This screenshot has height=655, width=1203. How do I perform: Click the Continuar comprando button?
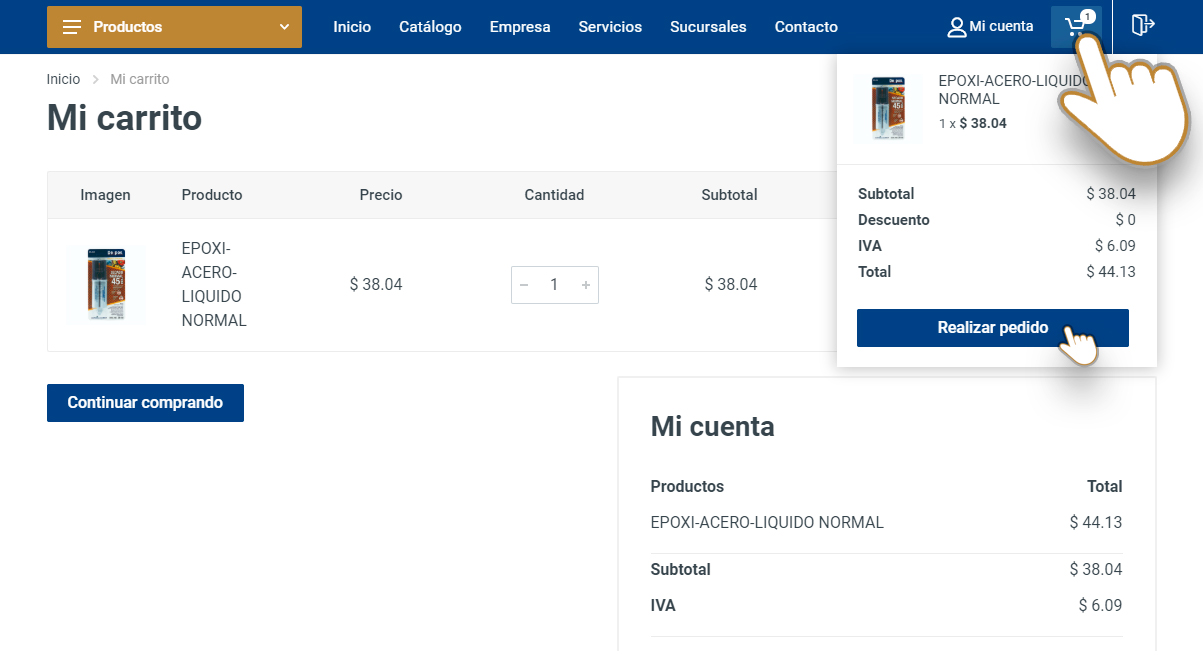(x=145, y=403)
